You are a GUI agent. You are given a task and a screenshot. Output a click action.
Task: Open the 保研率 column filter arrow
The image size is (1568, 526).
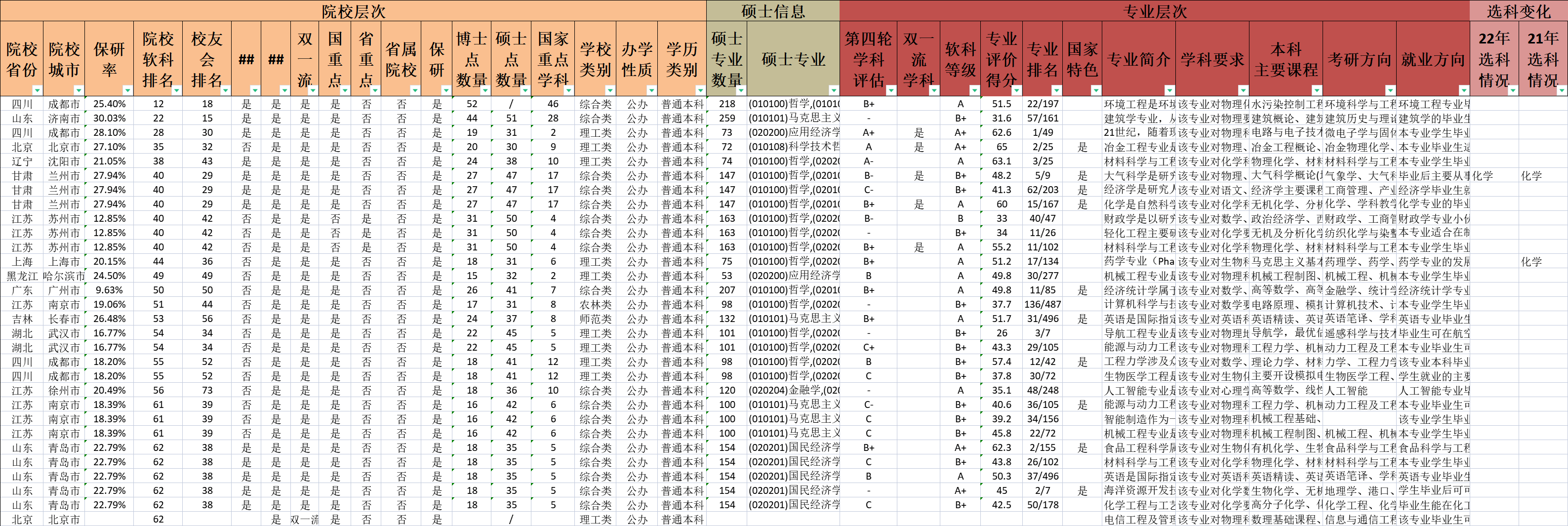point(127,90)
